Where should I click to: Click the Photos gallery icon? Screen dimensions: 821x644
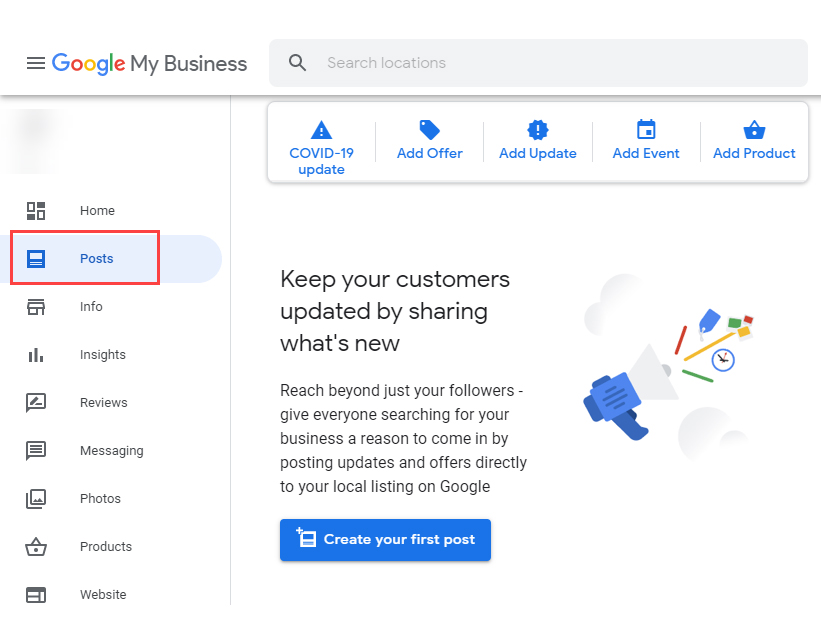(x=36, y=499)
